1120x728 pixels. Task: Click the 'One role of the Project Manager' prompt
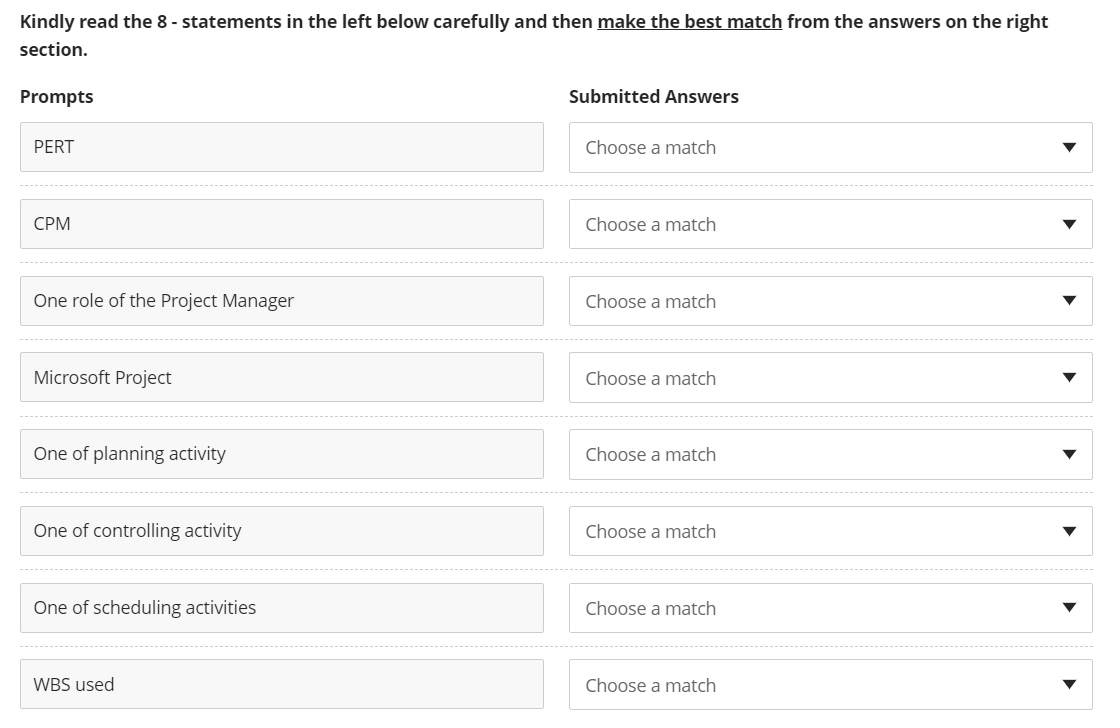281,301
